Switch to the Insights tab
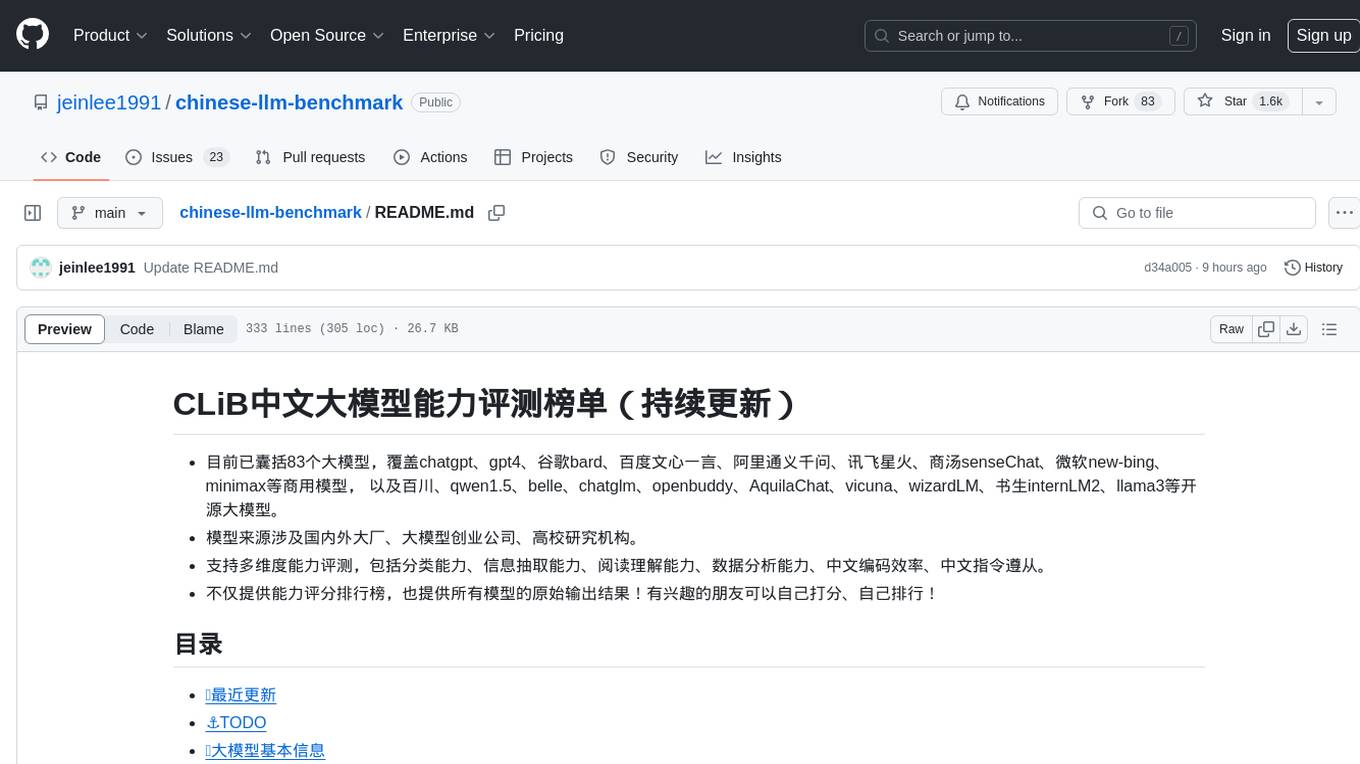 pos(743,157)
